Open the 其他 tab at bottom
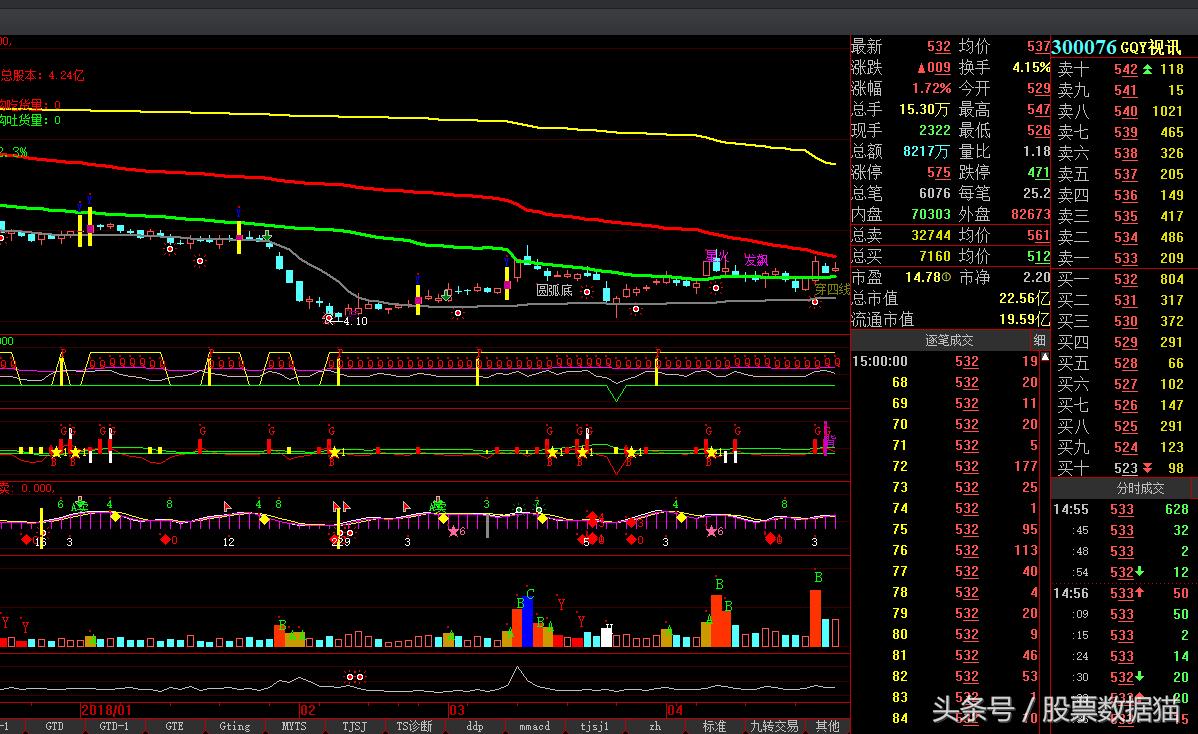The height and width of the screenshot is (734, 1198). click(828, 726)
